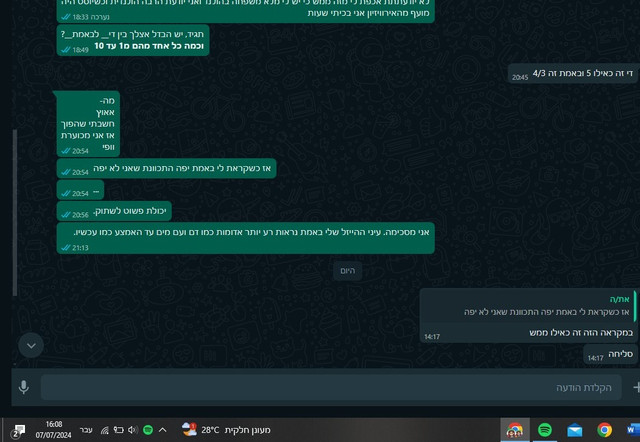The height and width of the screenshot is (442, 640).
Task: Select the message 'סליחה'
Action: click(610, 354)
